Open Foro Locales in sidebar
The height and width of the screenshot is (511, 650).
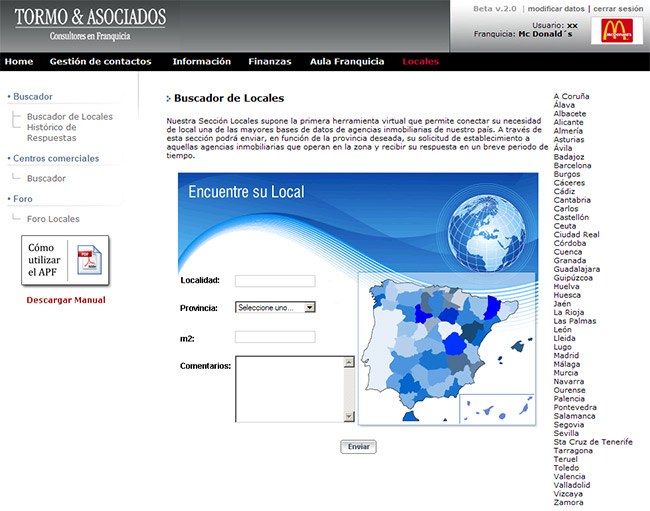click(x=53, y=219)
